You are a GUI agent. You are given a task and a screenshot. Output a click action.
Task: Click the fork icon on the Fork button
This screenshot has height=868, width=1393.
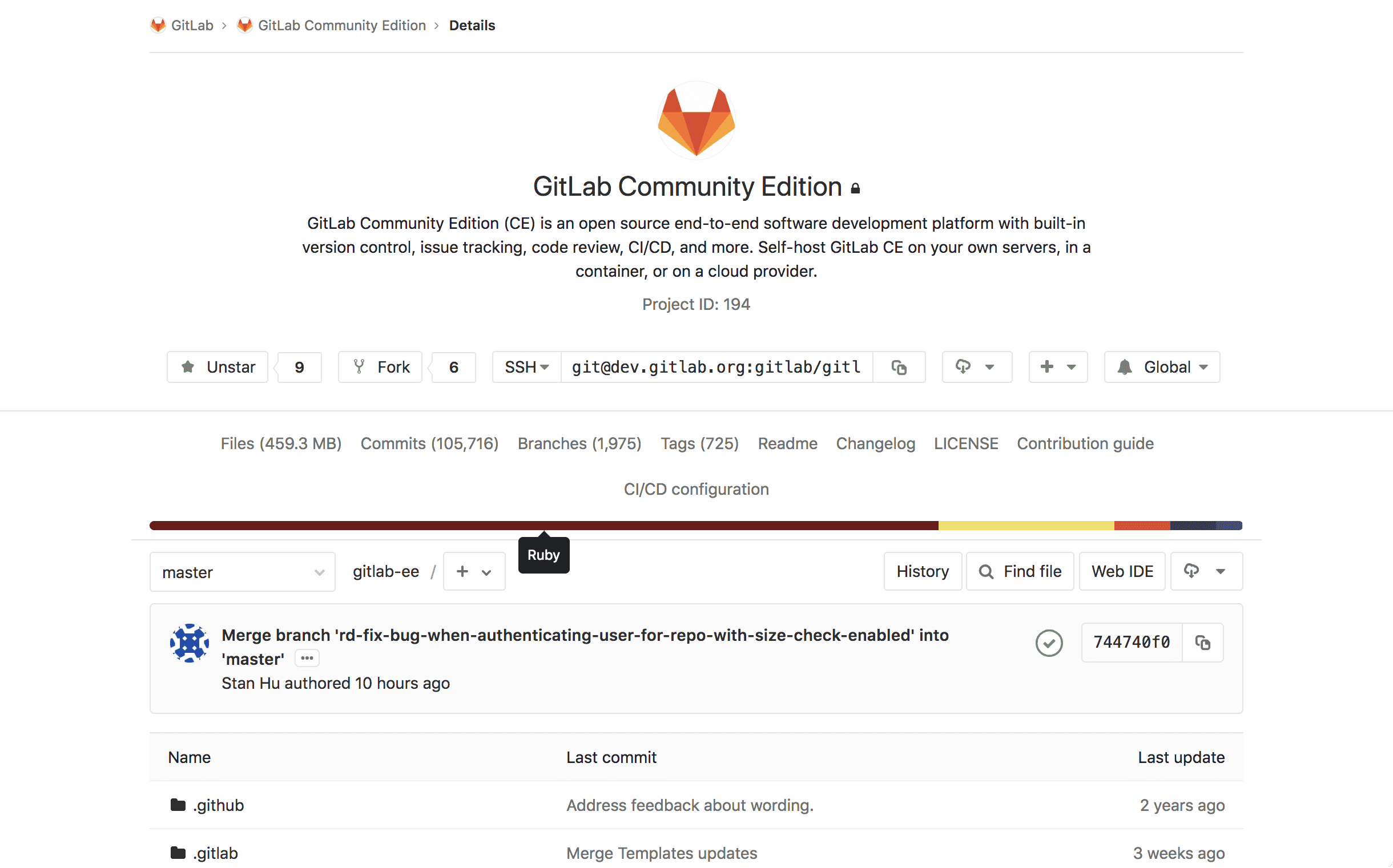[x=359, y=367]
